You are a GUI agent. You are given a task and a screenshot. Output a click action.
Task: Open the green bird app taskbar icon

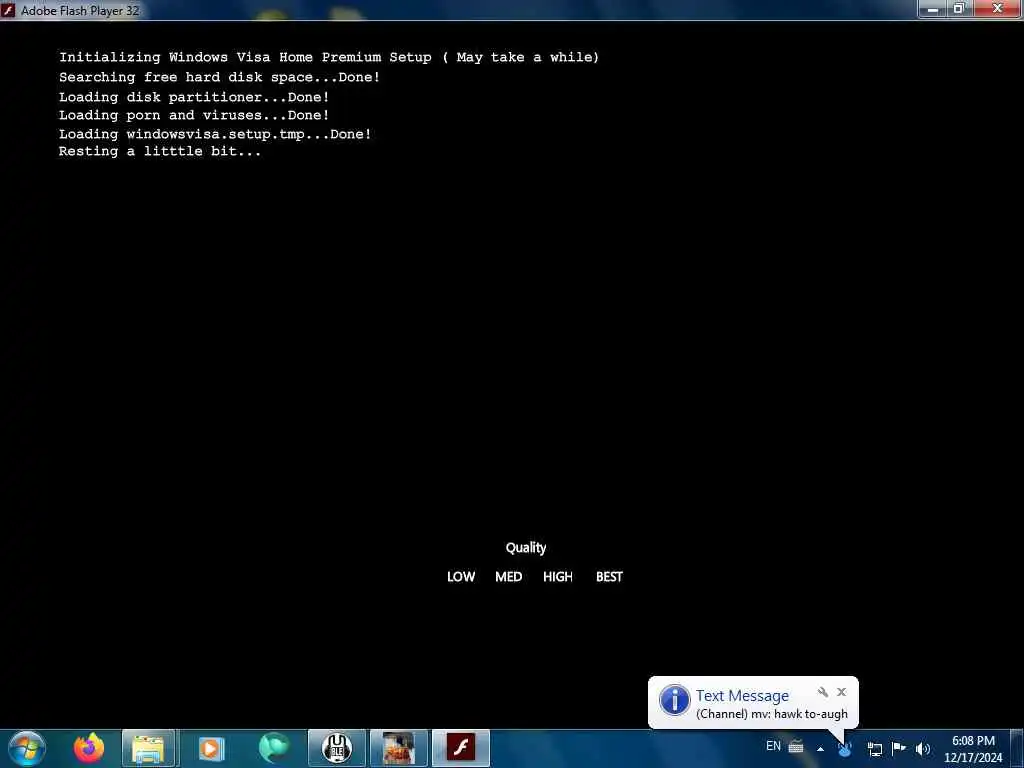[274, 748]
